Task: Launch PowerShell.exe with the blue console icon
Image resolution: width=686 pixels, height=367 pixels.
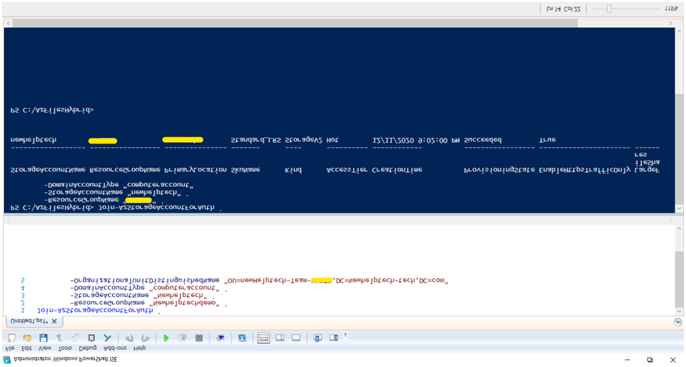Action: click(x=242, y=338)
